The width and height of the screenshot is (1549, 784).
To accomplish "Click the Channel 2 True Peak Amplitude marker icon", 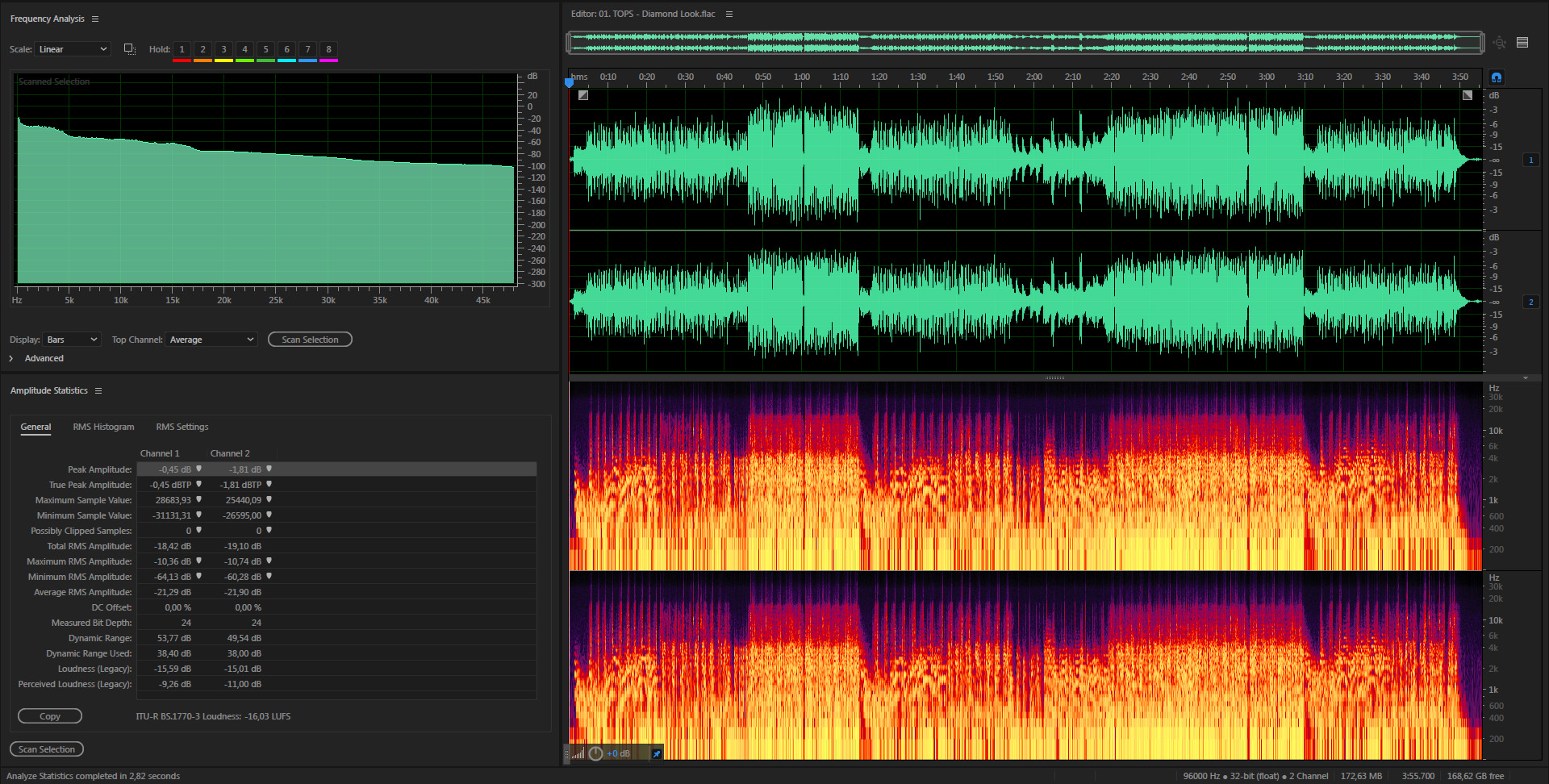I will pyautogui.click(x=269, y=484).
